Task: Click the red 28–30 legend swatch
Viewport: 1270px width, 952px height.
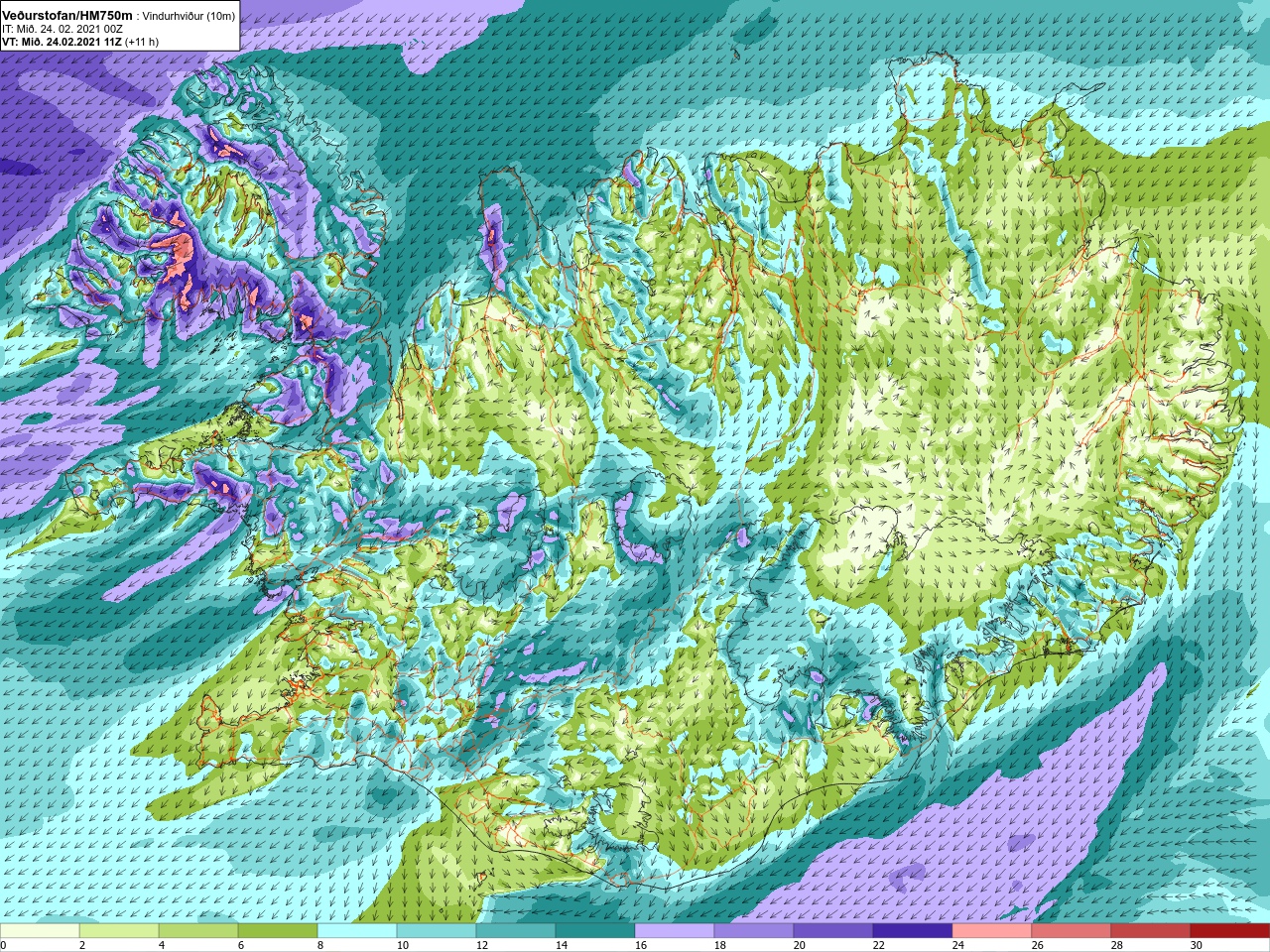Action: [1151, 932]
